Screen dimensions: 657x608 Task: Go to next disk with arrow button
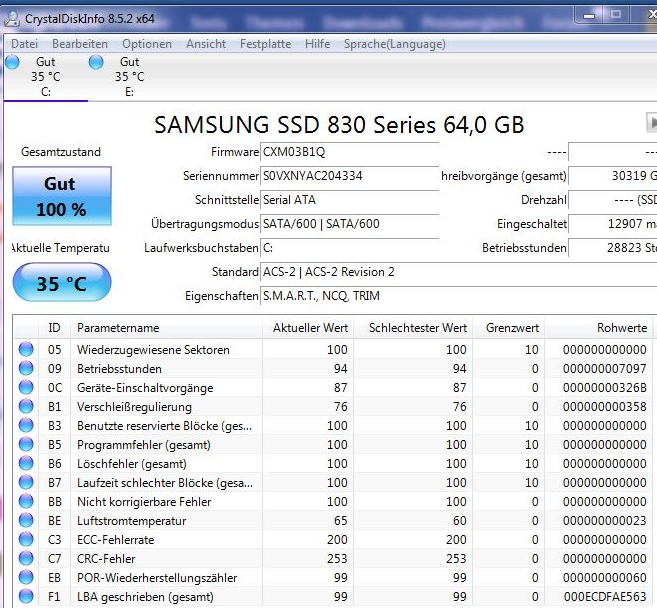[652, 123]
